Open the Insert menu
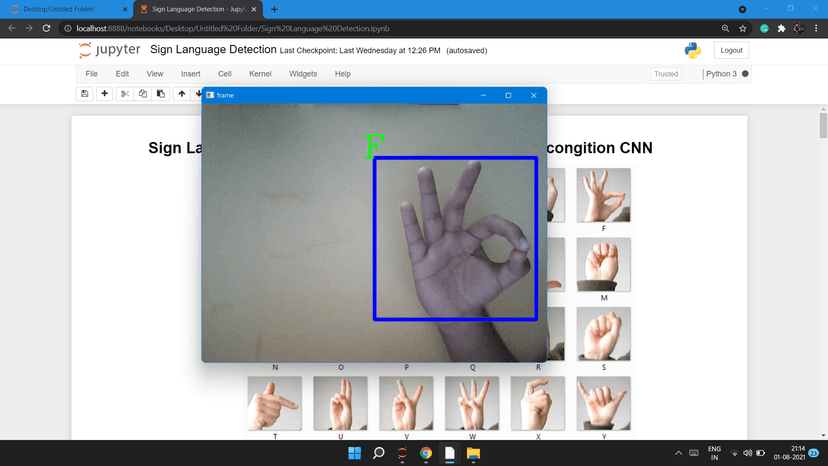The image size is (828, 466). [191, 74]
